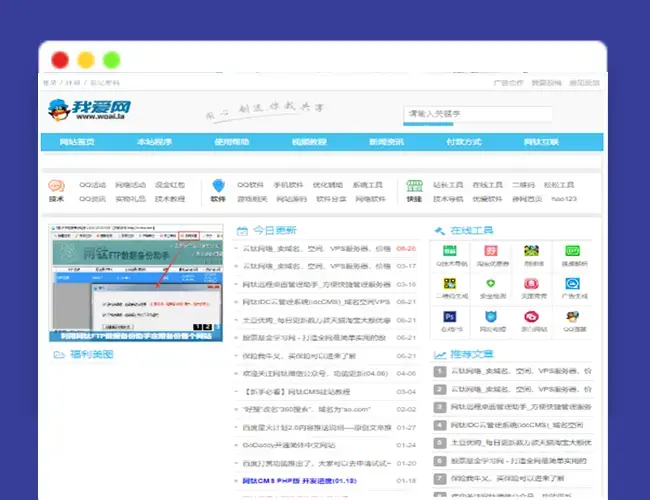
Task: Open 视频教程 in the navigation bar
Action: 309,142
